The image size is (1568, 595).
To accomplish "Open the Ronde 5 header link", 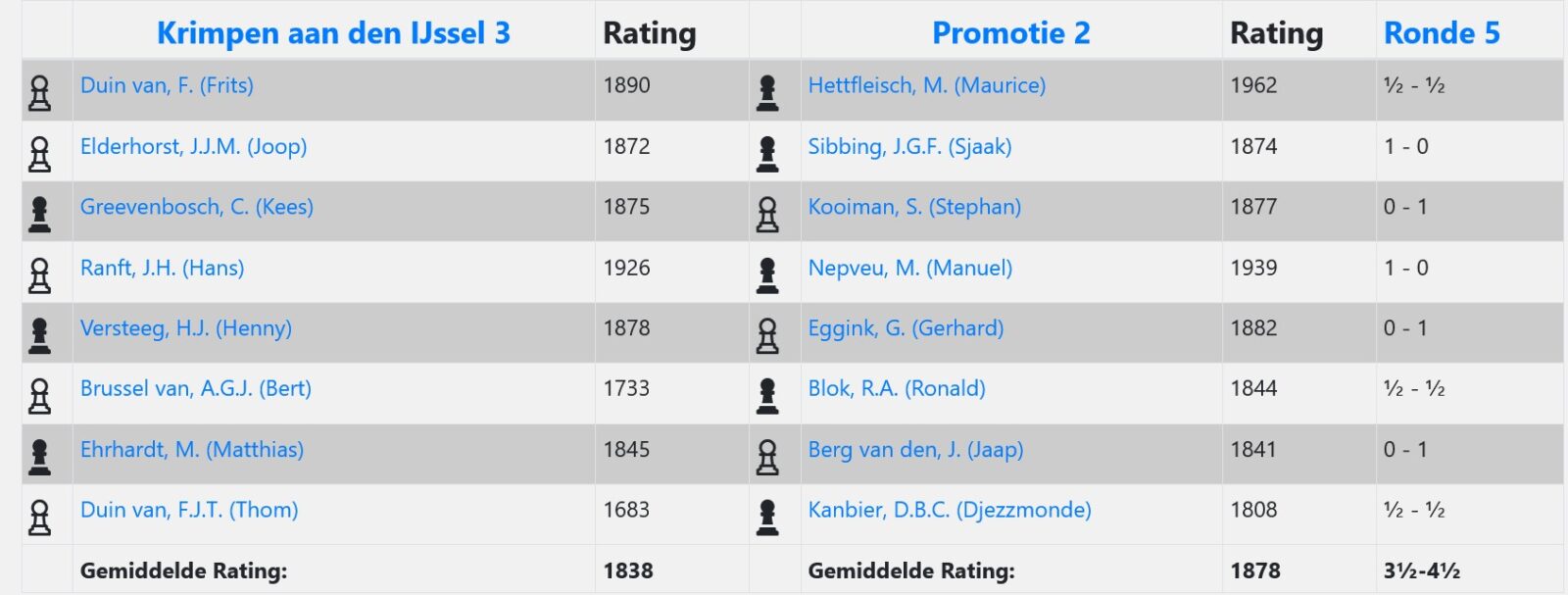I will [x=1442, y=33].
